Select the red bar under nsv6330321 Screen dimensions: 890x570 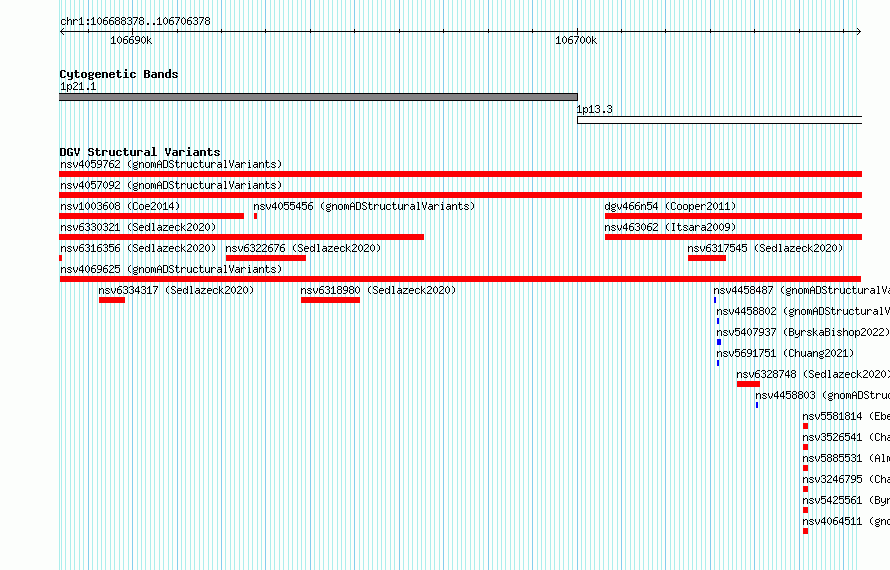click(242, 237)
